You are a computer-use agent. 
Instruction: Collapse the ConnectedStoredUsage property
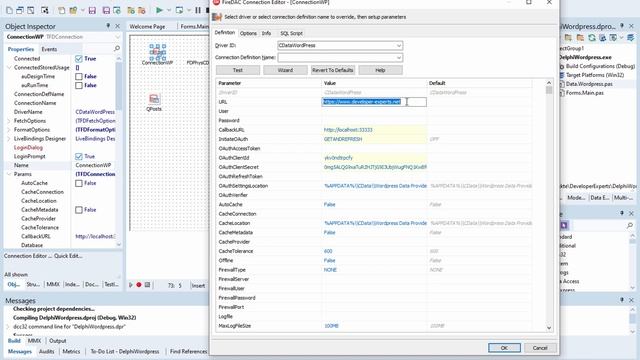tap(9, 67)
